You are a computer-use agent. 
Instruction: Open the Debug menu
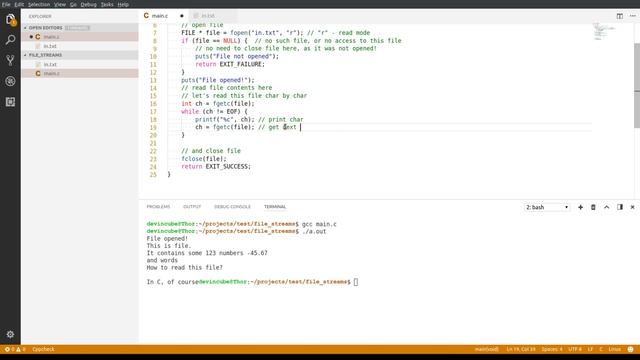coord(89,4)
